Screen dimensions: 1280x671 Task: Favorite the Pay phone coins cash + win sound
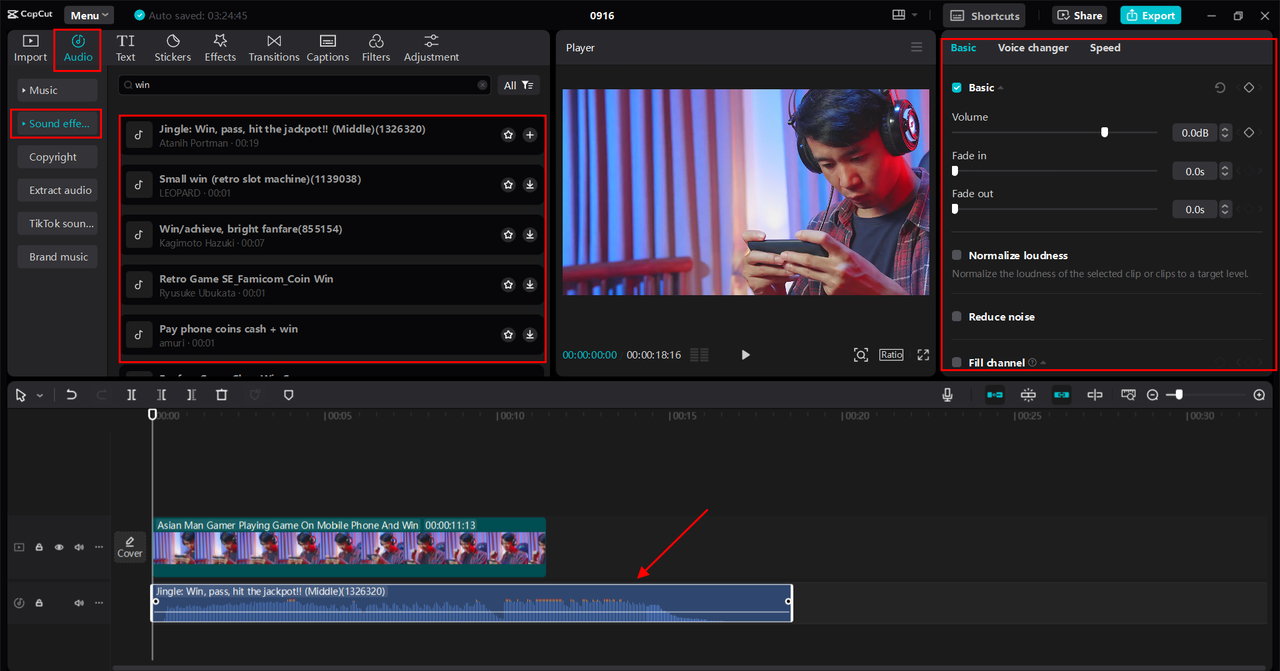click(x=508, y=334)
